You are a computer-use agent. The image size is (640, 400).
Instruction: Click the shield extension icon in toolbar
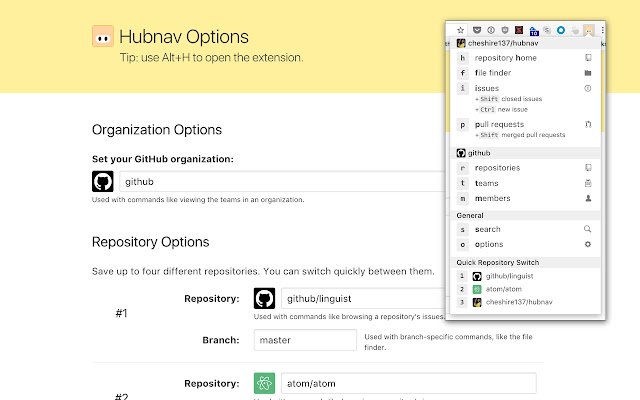coord(505,30)
